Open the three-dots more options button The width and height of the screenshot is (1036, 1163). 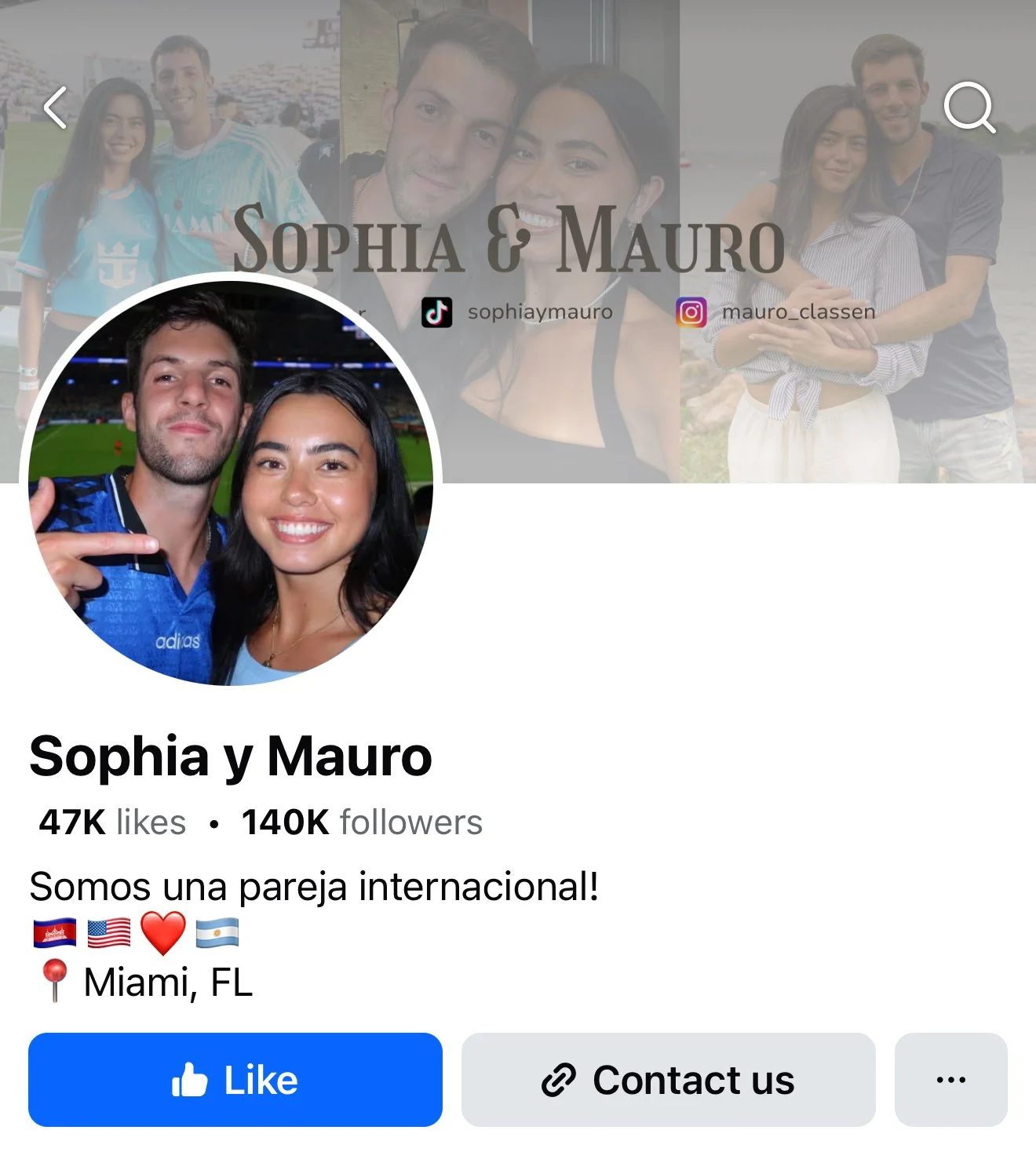pyautogui.click(x=950, y=1080)
